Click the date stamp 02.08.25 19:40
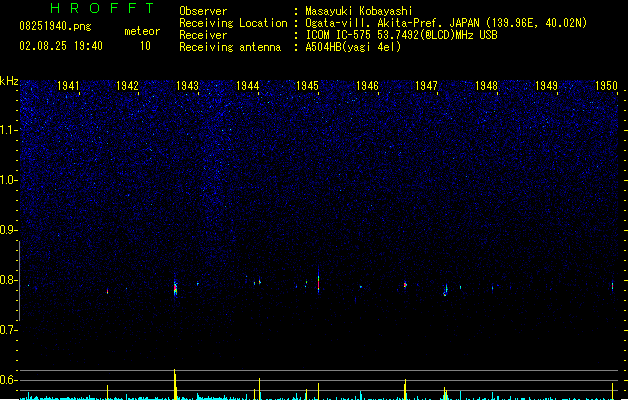 (x=61, y=46)
